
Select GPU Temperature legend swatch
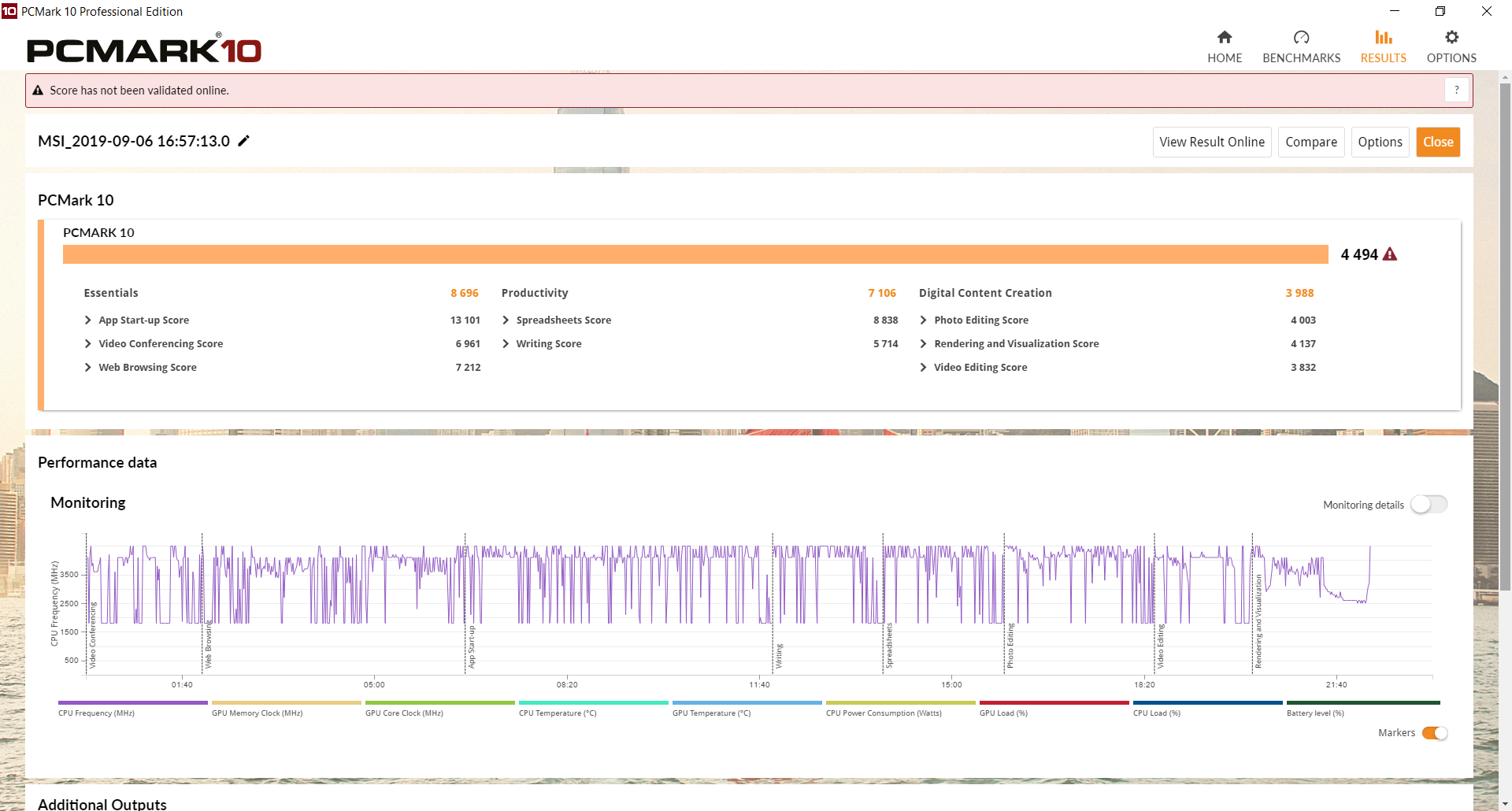click(747, 702)
